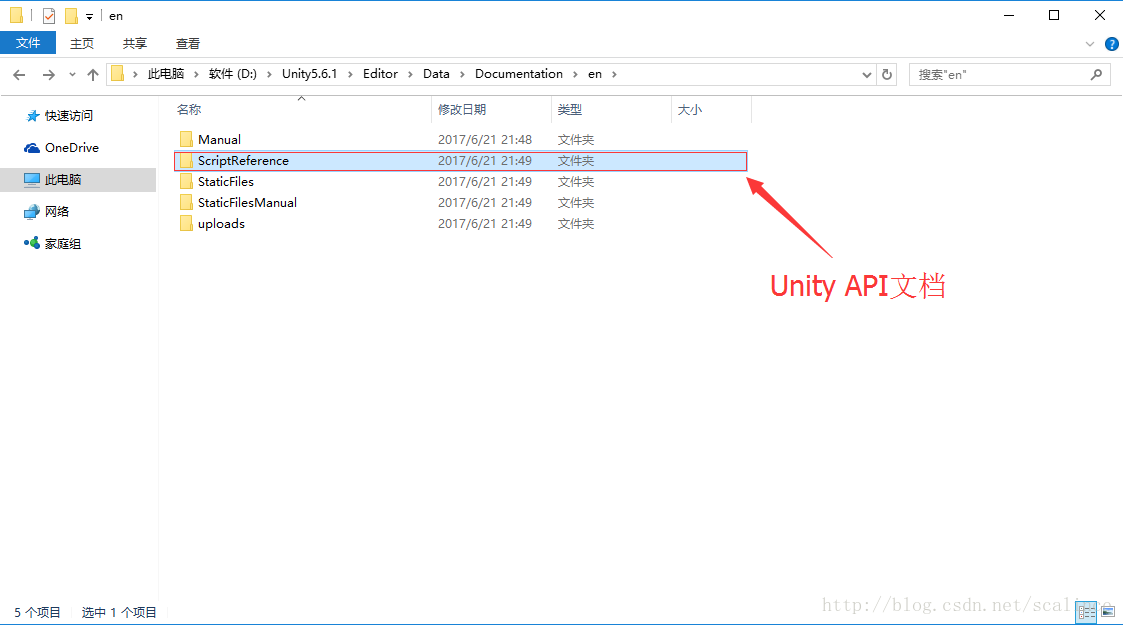Viewport: 1123px width, 625px height.
Task: Click the Properties quick access icon
Action: 49,16
